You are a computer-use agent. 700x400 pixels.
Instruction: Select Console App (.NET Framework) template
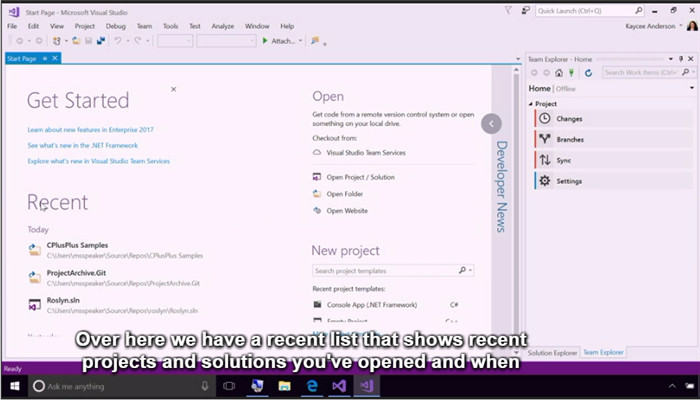[387, 305]
